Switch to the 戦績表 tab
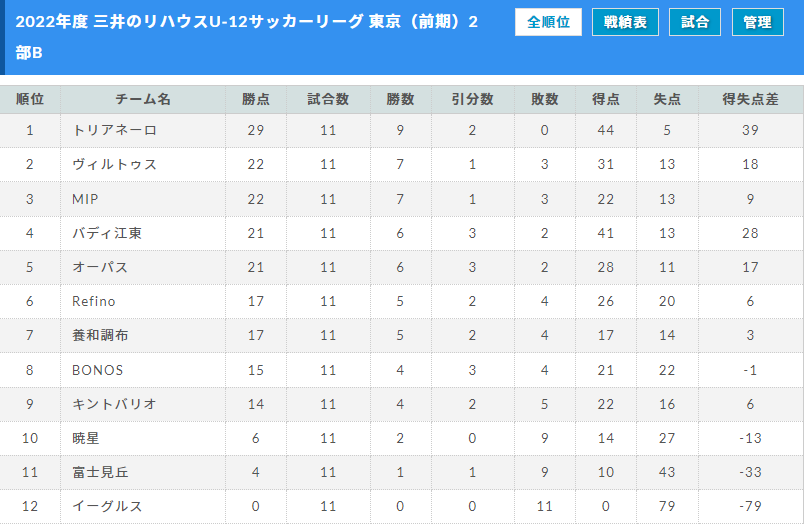Screen dimensions: 805x525 click(625, 22)
